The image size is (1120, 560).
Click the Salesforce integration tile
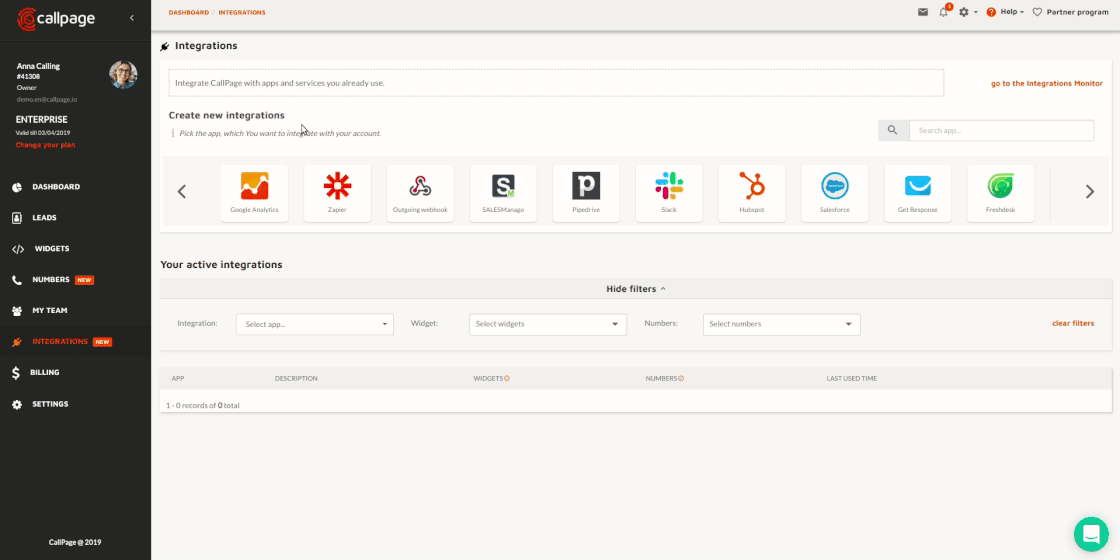pos(835,192)
